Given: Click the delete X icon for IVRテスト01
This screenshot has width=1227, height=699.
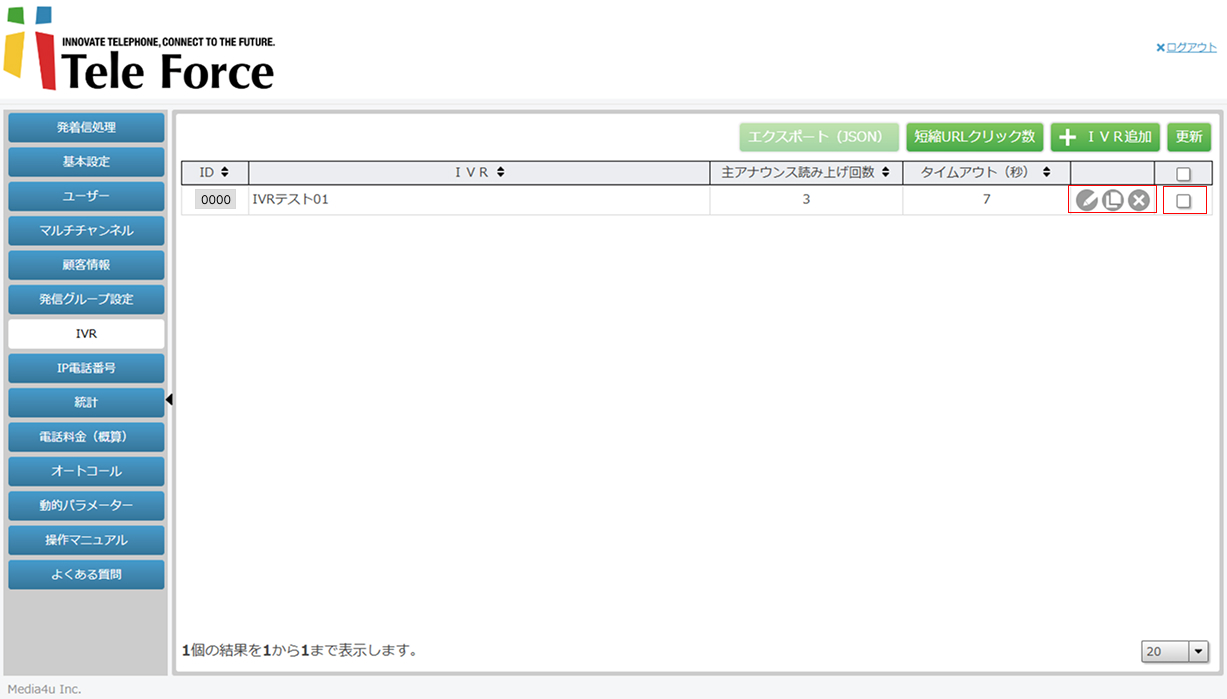Looking at the screenshot, I should (x=1138, y=200).
